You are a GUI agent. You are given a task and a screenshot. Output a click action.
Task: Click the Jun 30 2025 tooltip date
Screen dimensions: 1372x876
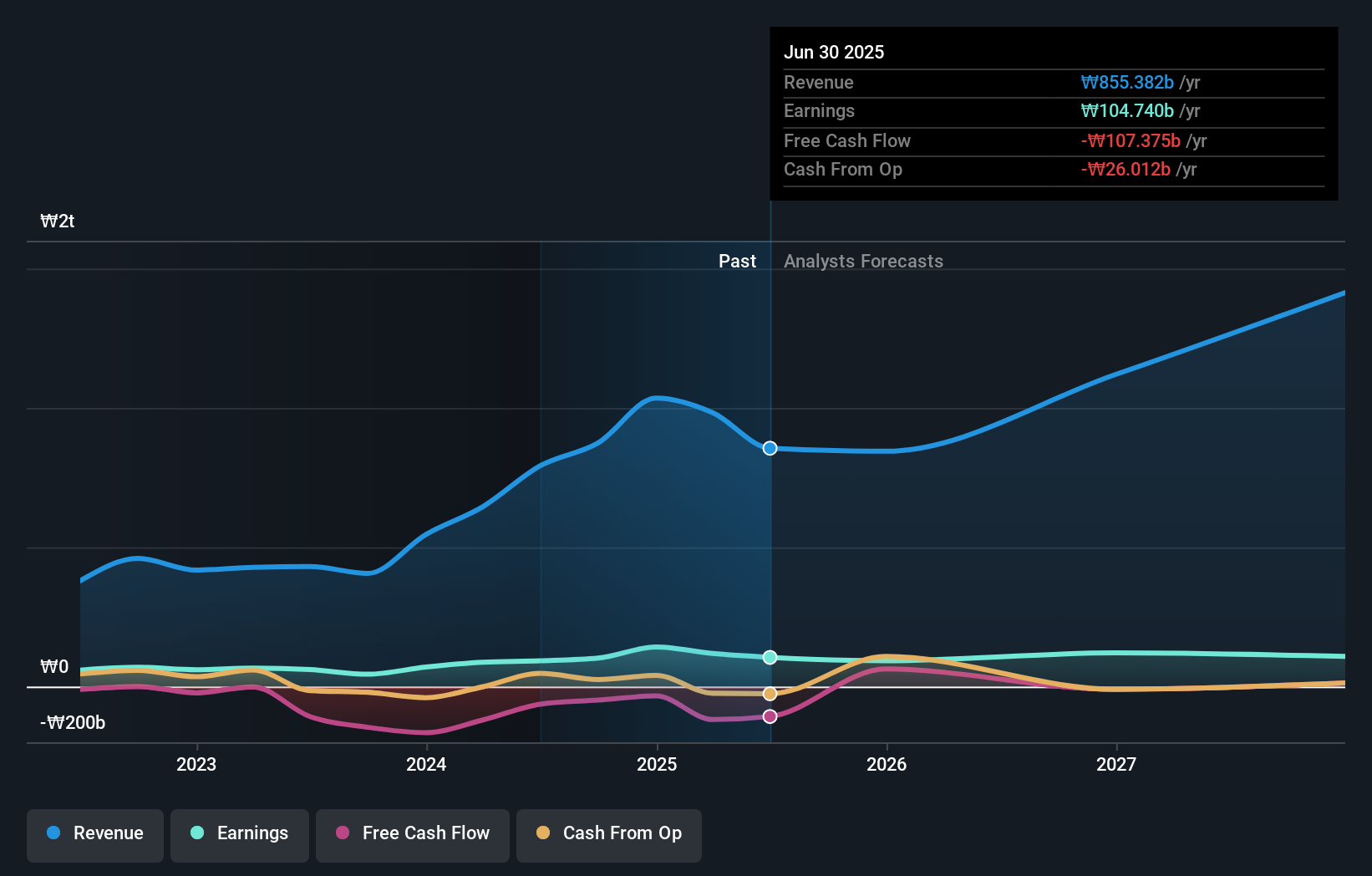(x=834, y=52)
